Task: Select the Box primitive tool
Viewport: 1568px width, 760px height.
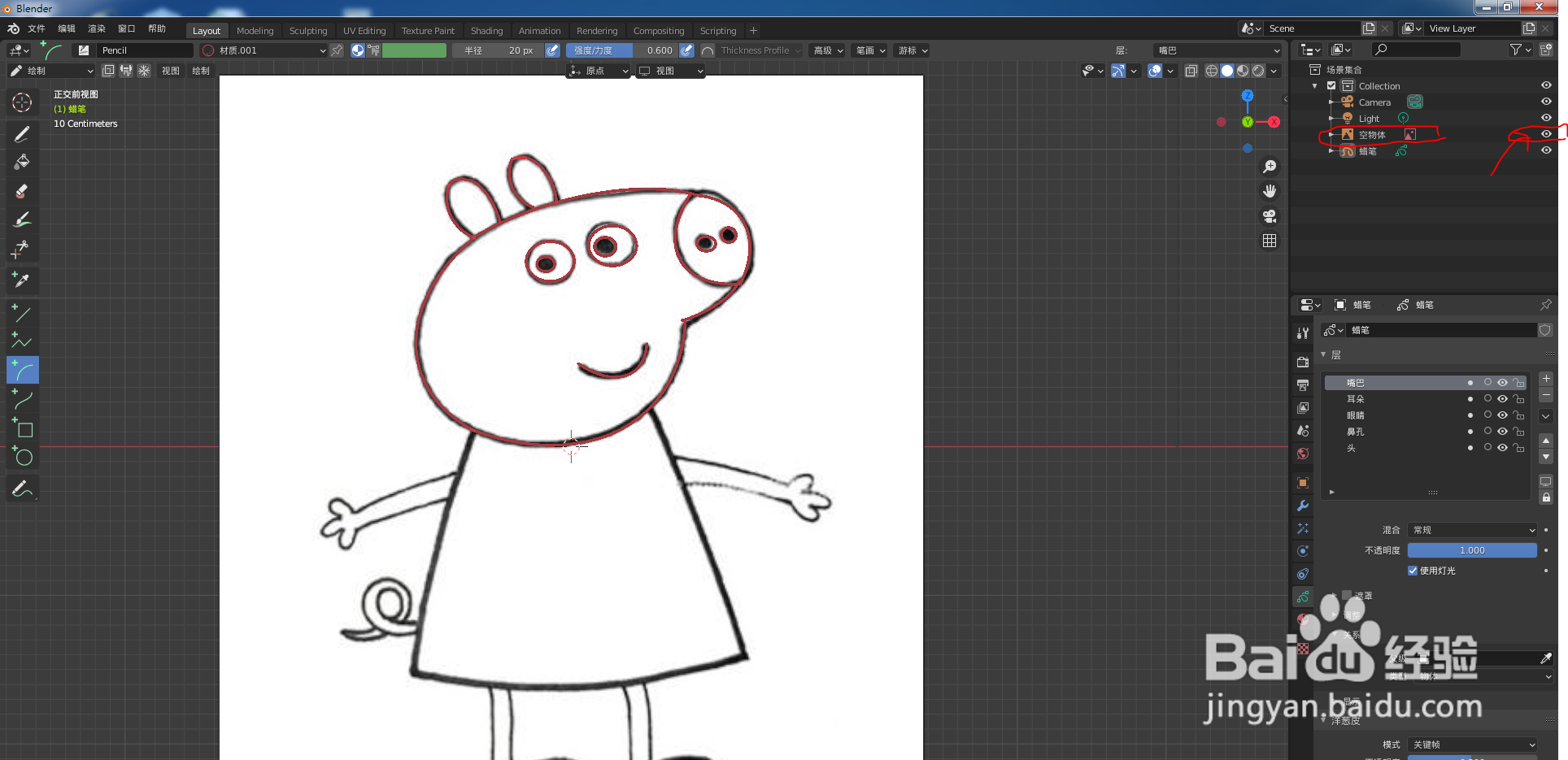Action: point(22,428)
